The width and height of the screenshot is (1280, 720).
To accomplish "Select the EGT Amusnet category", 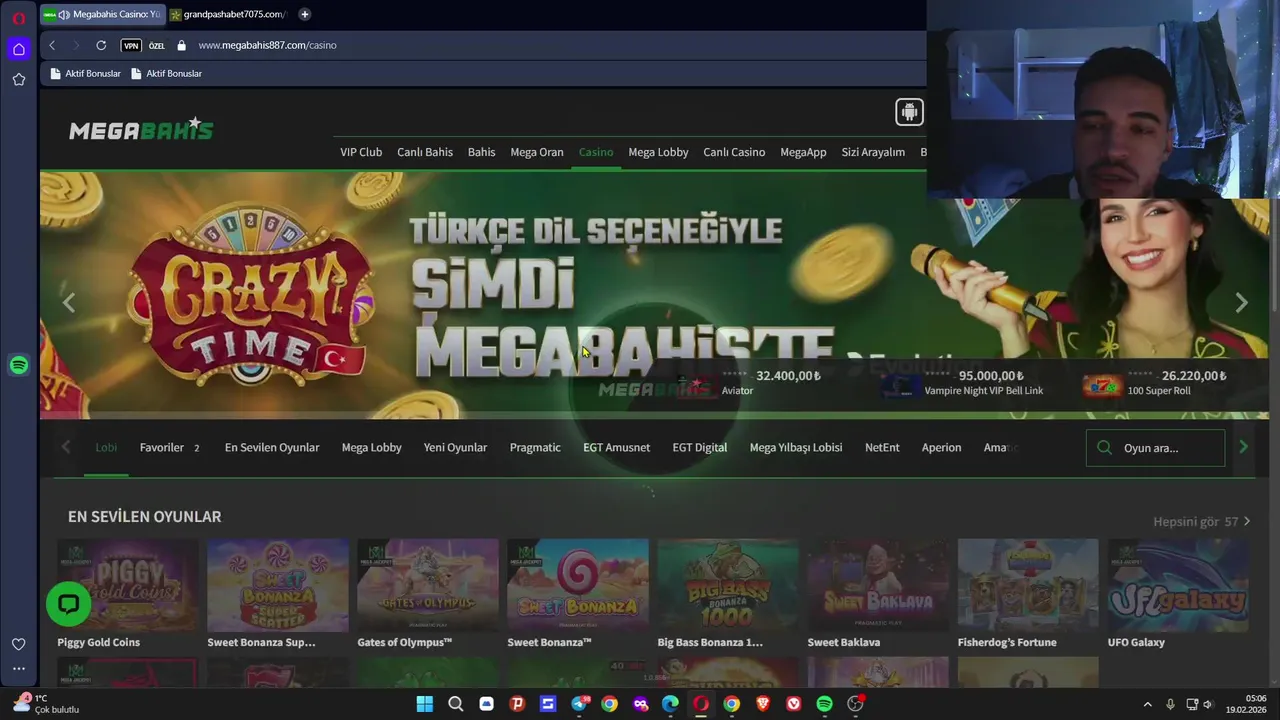I will point(616,447).
